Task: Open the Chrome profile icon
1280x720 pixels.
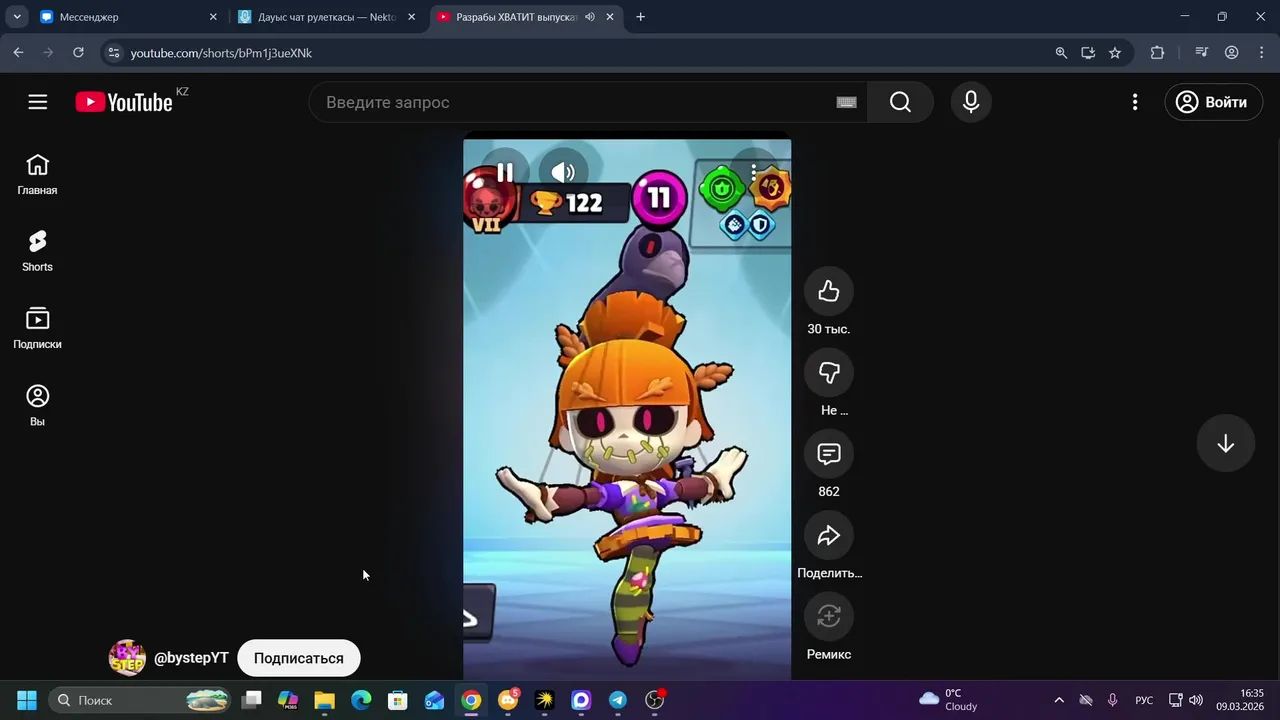Action: pos(1232,52)
